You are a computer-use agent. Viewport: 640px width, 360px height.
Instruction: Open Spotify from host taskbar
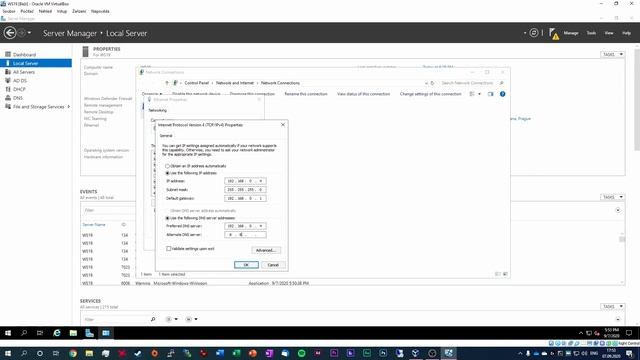(302, 353)
